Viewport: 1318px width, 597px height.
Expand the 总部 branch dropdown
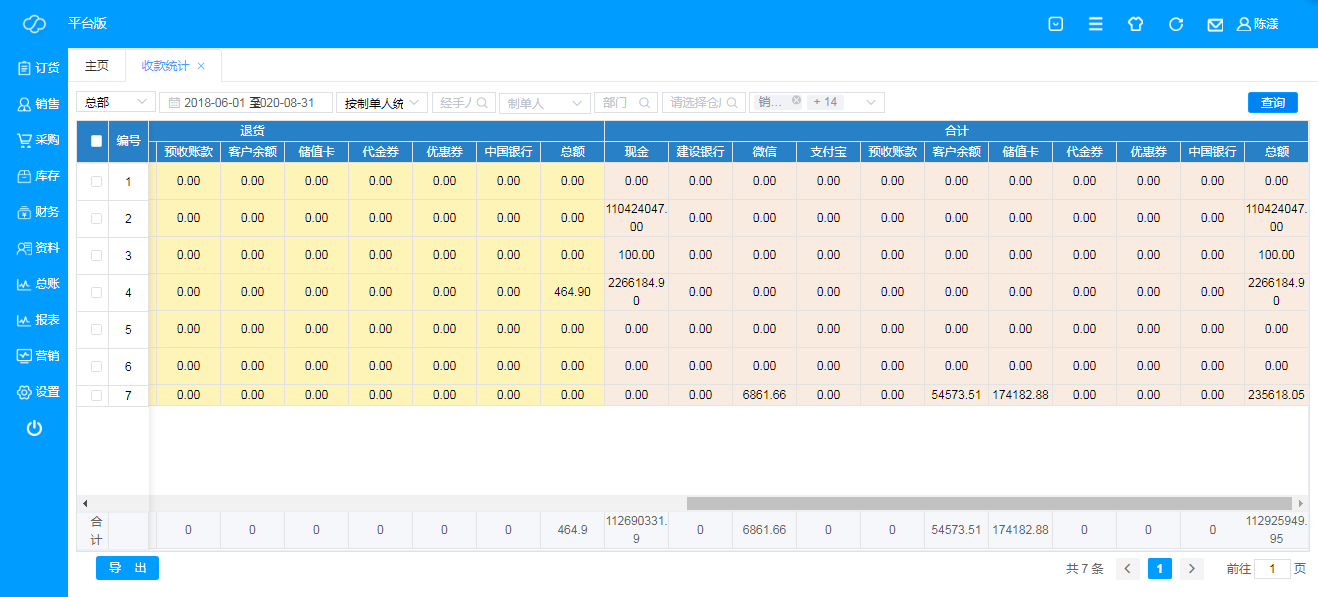tap(116, 102)
